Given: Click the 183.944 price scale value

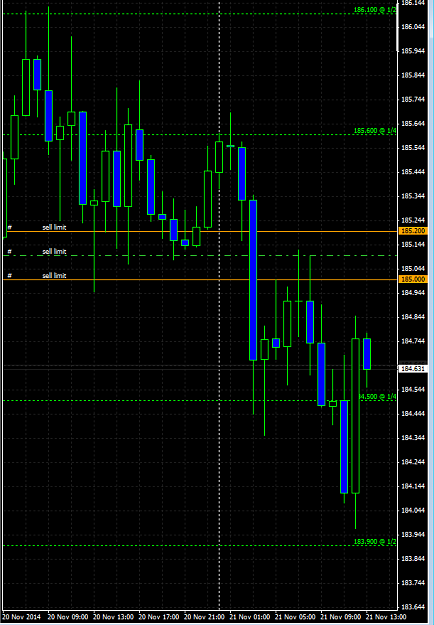Looking at the screenshot, I should [412, 534].
